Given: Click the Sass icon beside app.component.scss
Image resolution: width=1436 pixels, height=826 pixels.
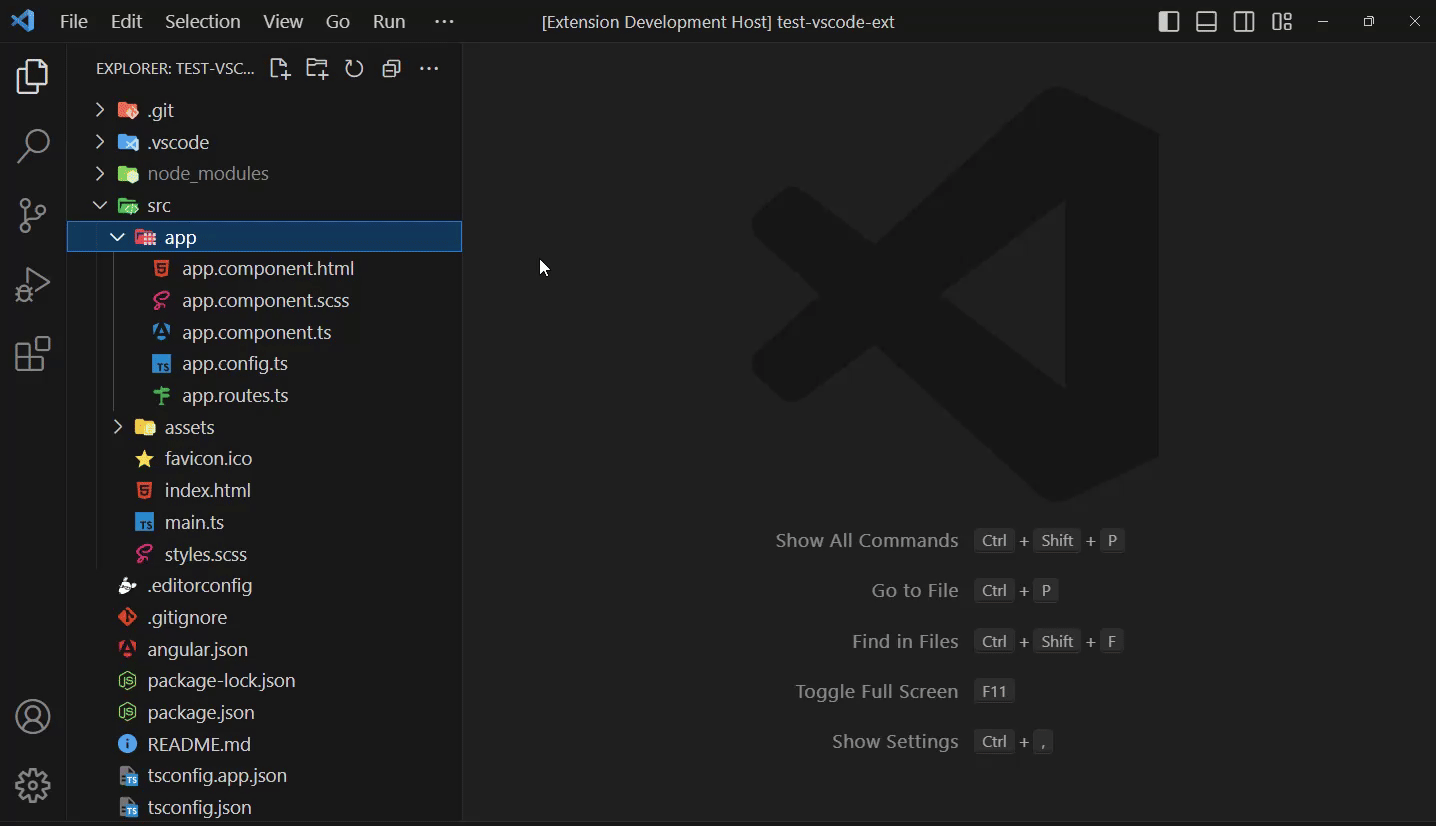Looking at the screenshot, I should (x=161, y=300).
